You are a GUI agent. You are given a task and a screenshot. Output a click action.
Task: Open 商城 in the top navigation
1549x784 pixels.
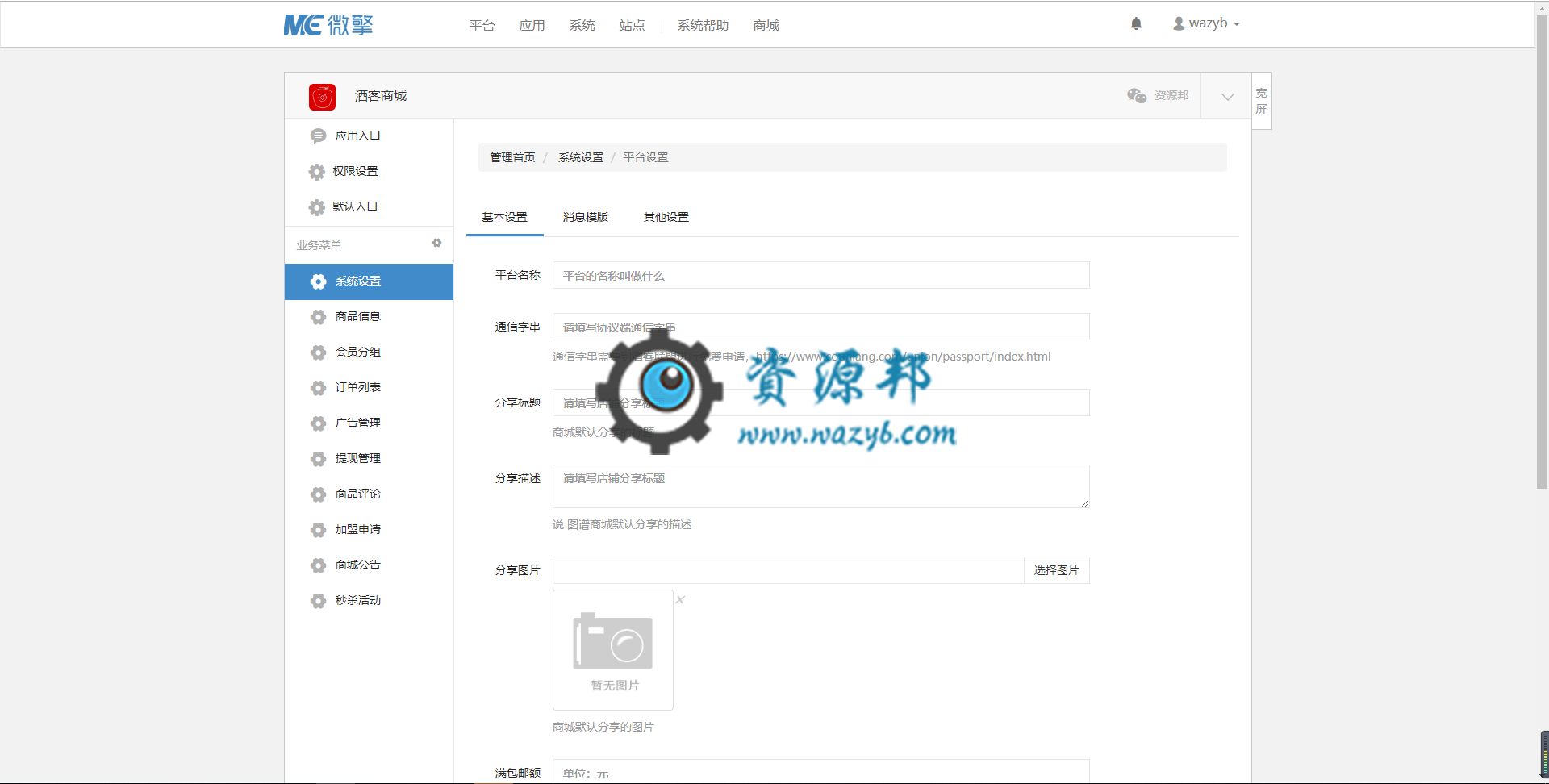(766, 25)
